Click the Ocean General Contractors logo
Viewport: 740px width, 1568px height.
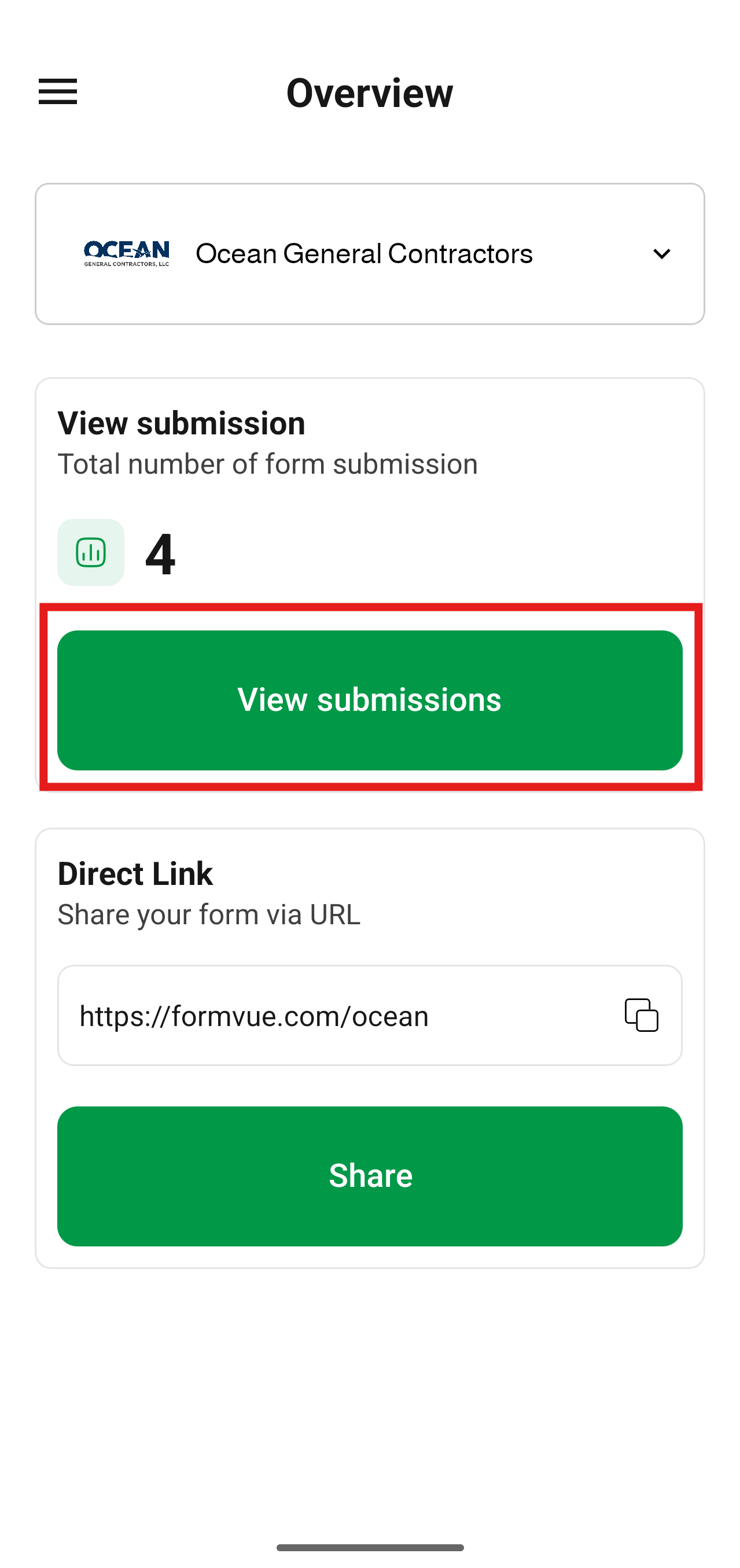point(127,254)
